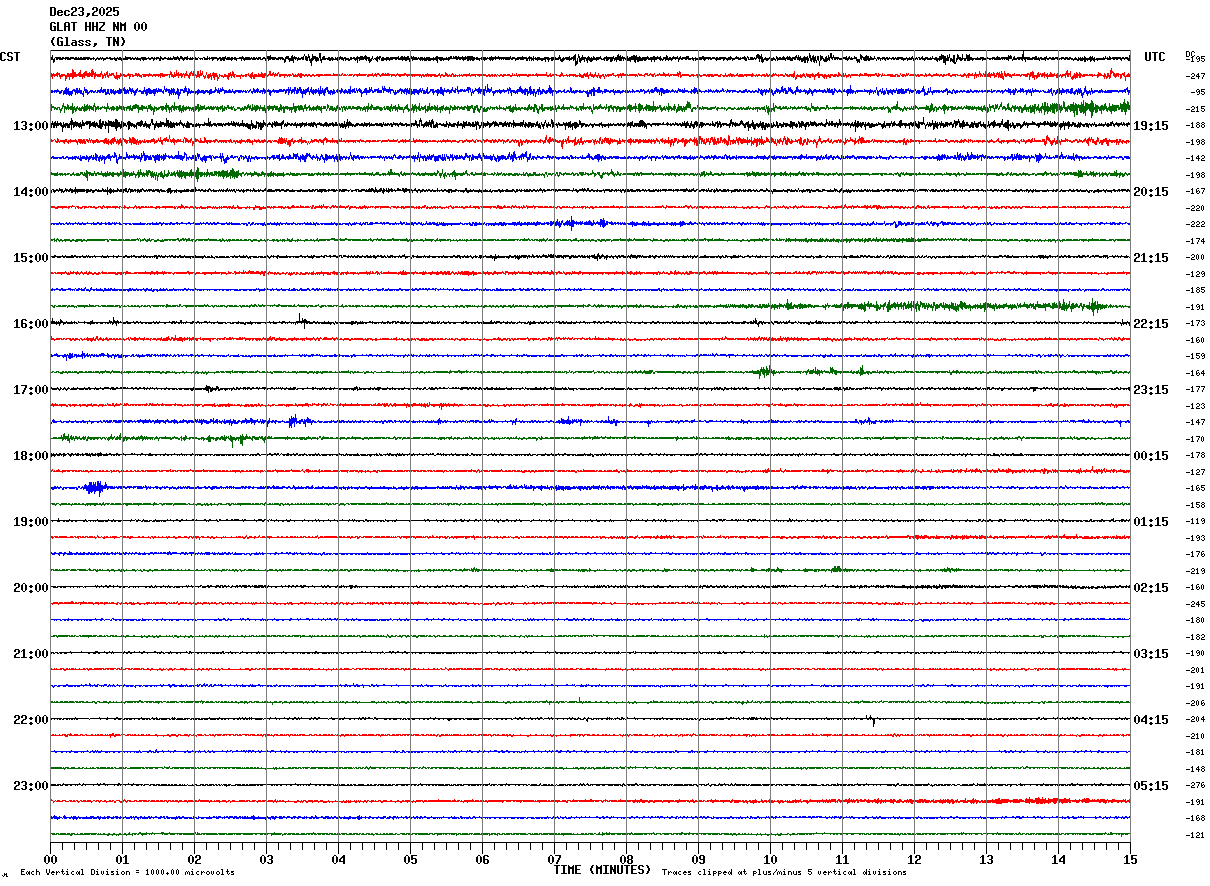Click the CST timezone label
This screenshot has height=886, width=1210.
pyautogui.click(x=10, y=57)
